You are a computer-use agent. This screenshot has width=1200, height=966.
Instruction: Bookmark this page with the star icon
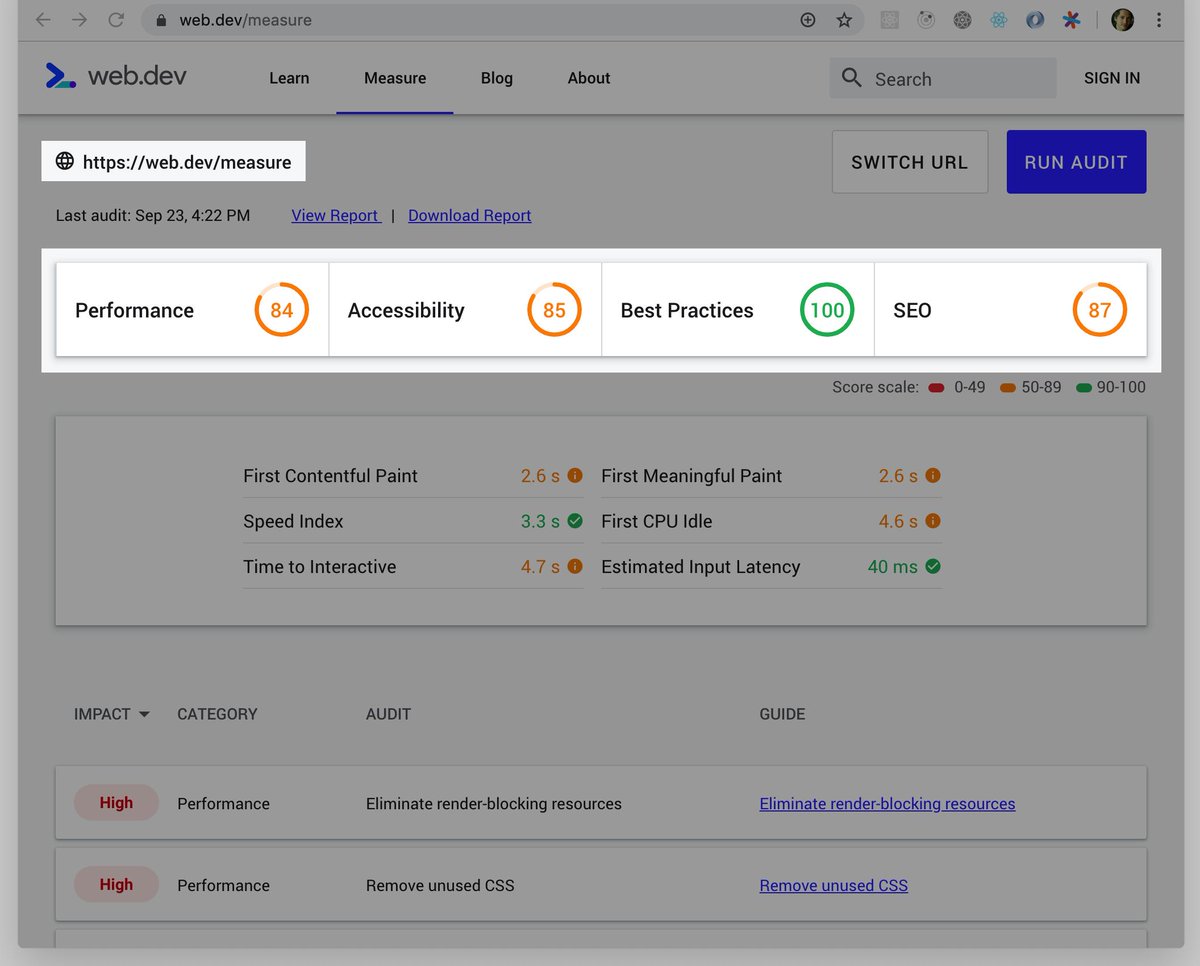(844, 20)
